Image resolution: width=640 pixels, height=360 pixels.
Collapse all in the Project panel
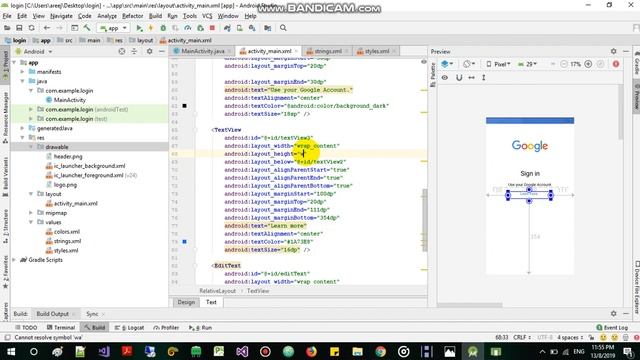(134, 51)
